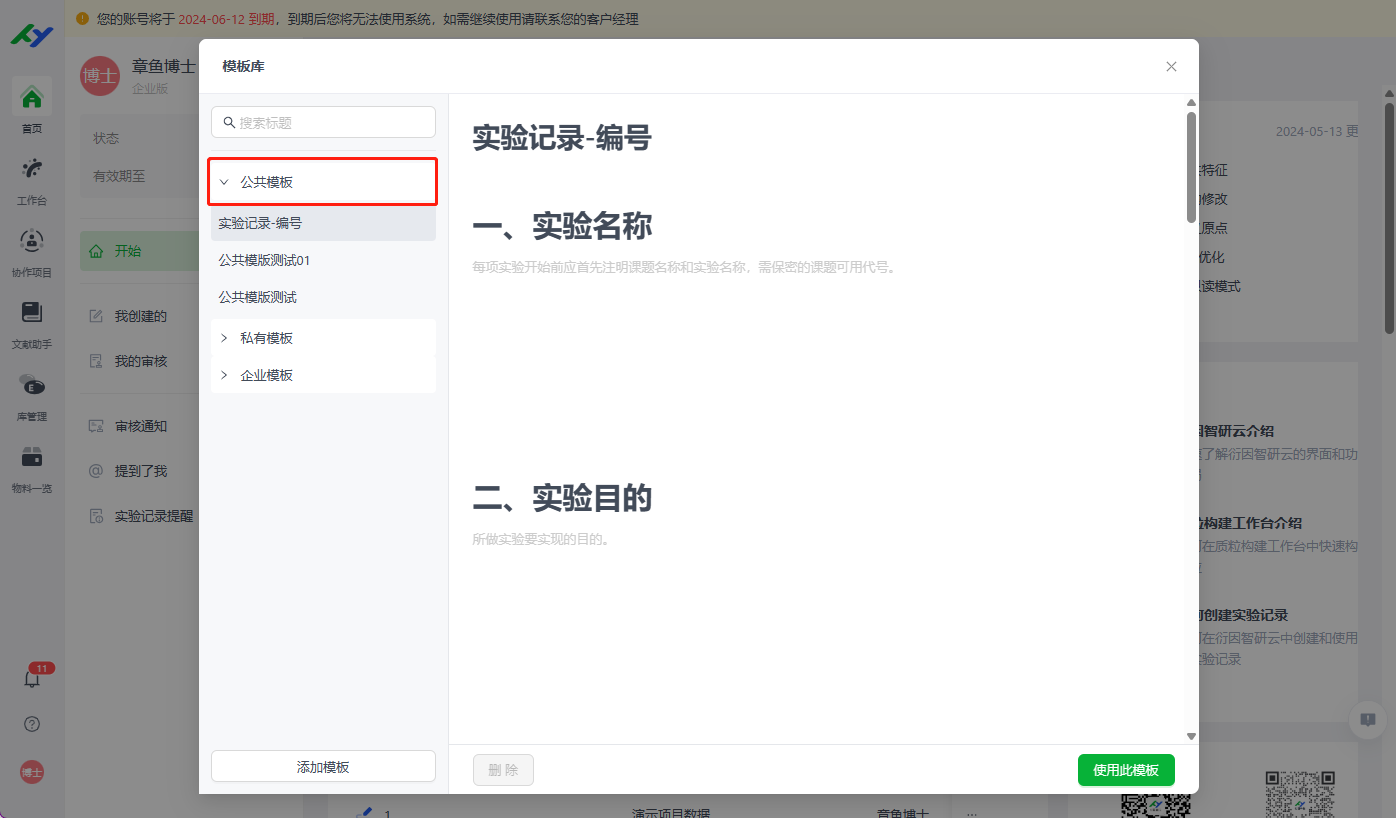Click the notification bell with 11 badge
Viewport: 1396px width, 818px height.
[x=32, y=679]
